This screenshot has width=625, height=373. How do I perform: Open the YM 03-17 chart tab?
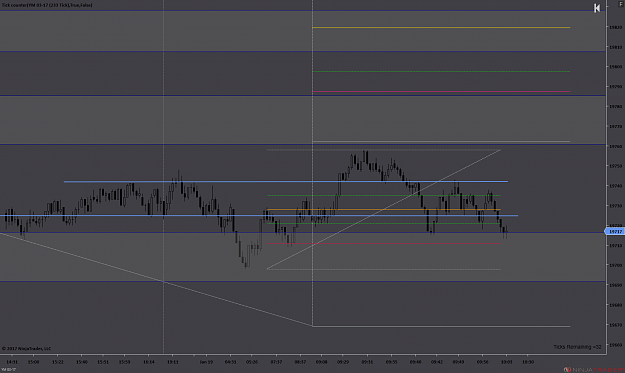coord(8,369)
